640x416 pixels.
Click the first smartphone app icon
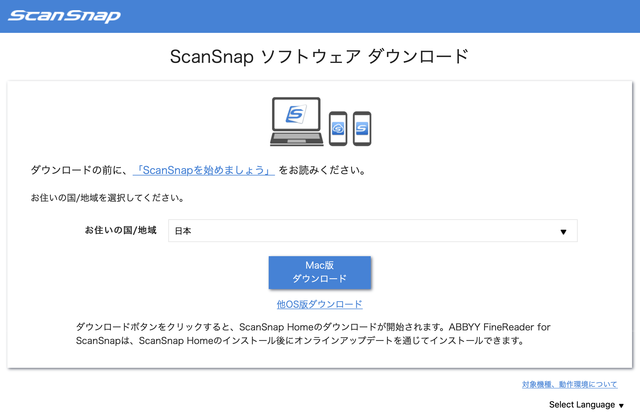point(338,128)
